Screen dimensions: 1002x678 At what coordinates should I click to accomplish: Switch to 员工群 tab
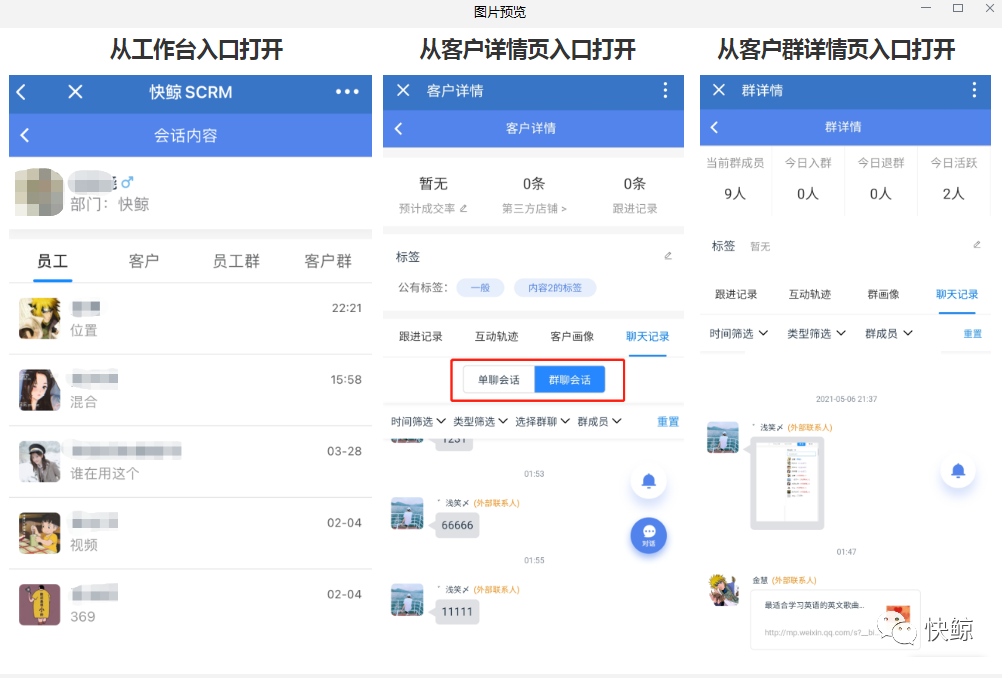point(236,261)
